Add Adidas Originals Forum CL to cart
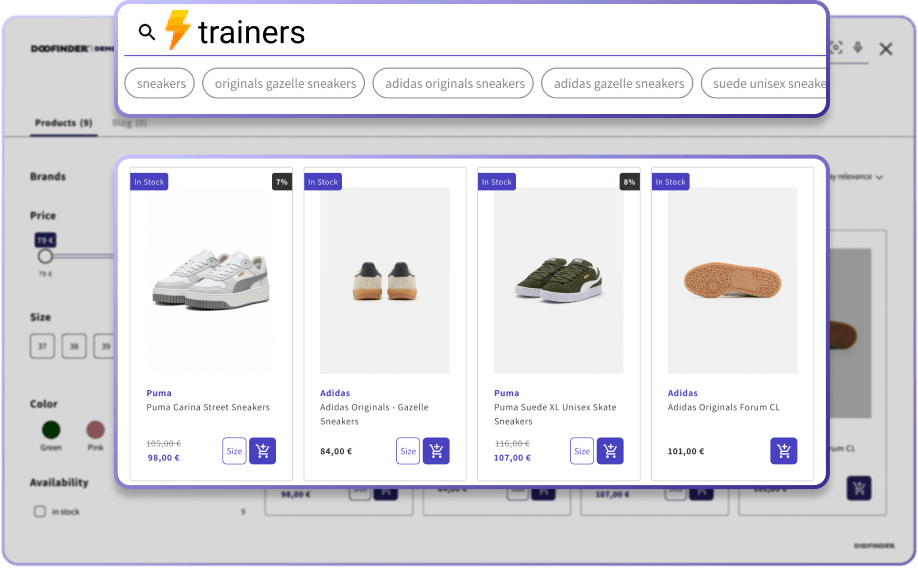This screenshot has height=568, width=918. point(784,451)
